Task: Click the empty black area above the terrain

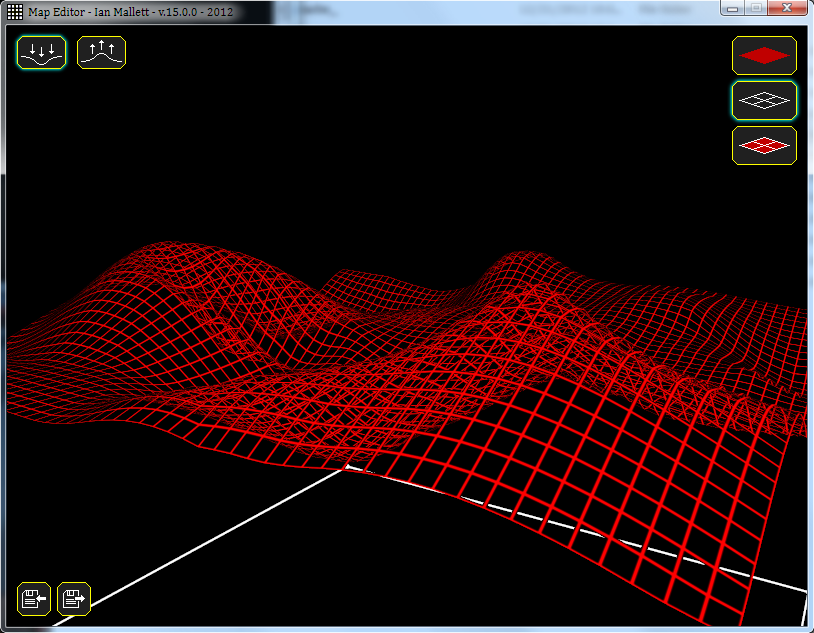Action: [x=400, y=140]
